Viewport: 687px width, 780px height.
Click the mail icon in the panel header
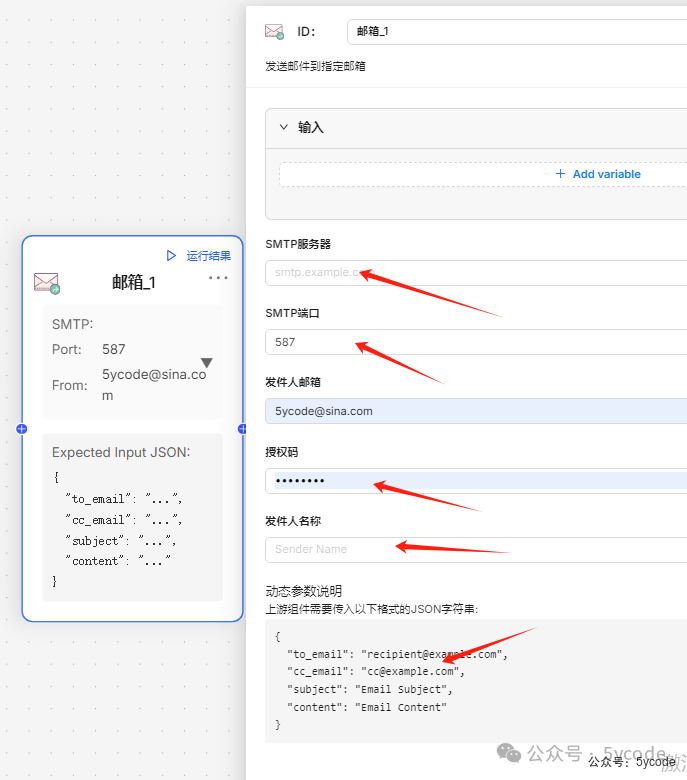tap(274, 32)
